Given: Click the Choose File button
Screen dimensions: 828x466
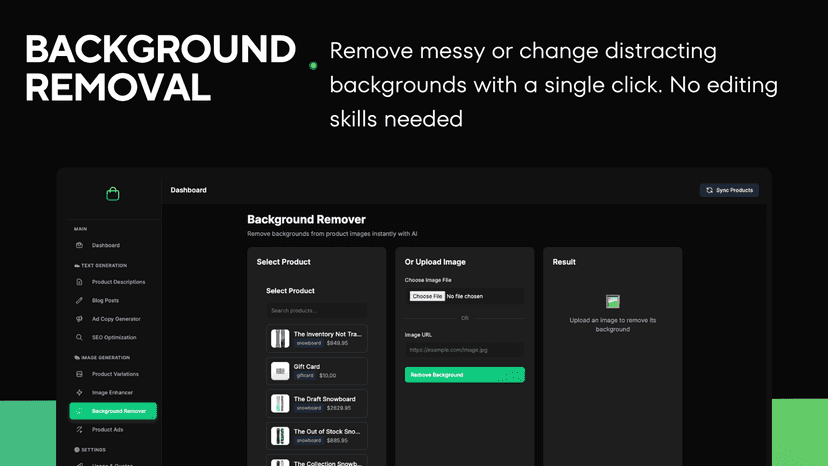Looking at the screenshot, I should pyautogui.click(x=427, y=296).
